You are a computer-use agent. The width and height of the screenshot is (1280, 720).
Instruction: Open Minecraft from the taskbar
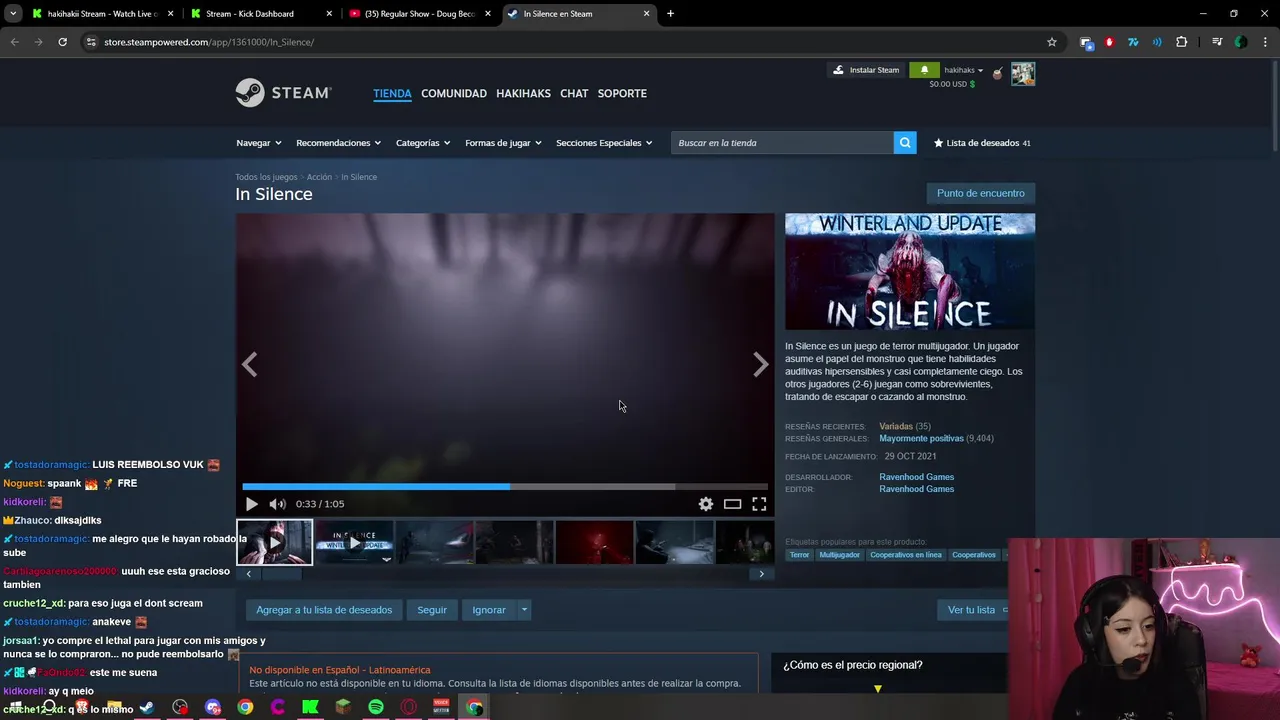coord(343,707)
